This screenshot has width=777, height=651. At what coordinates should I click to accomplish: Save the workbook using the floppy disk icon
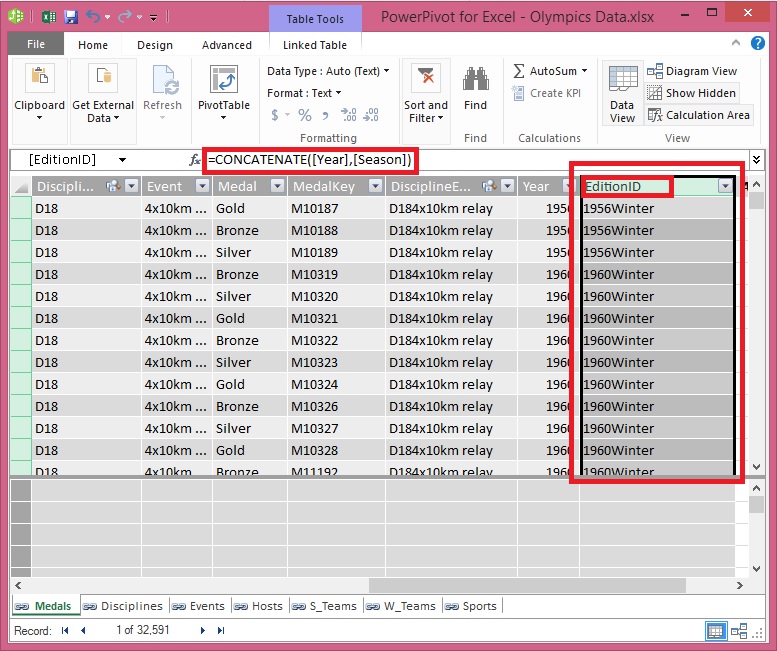coord(71,17)
